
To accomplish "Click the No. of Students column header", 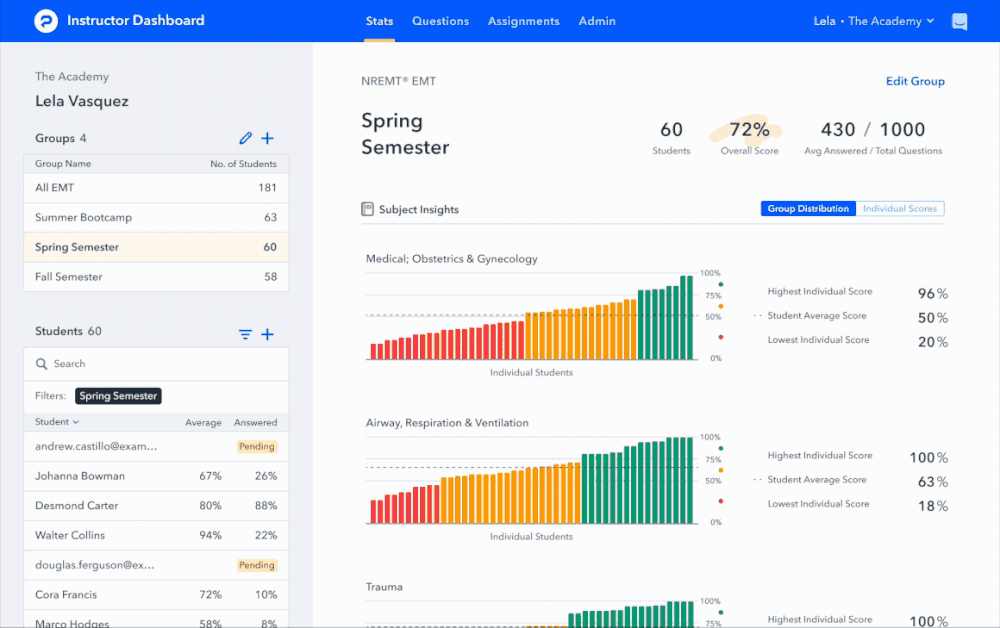I will (244, 164).
